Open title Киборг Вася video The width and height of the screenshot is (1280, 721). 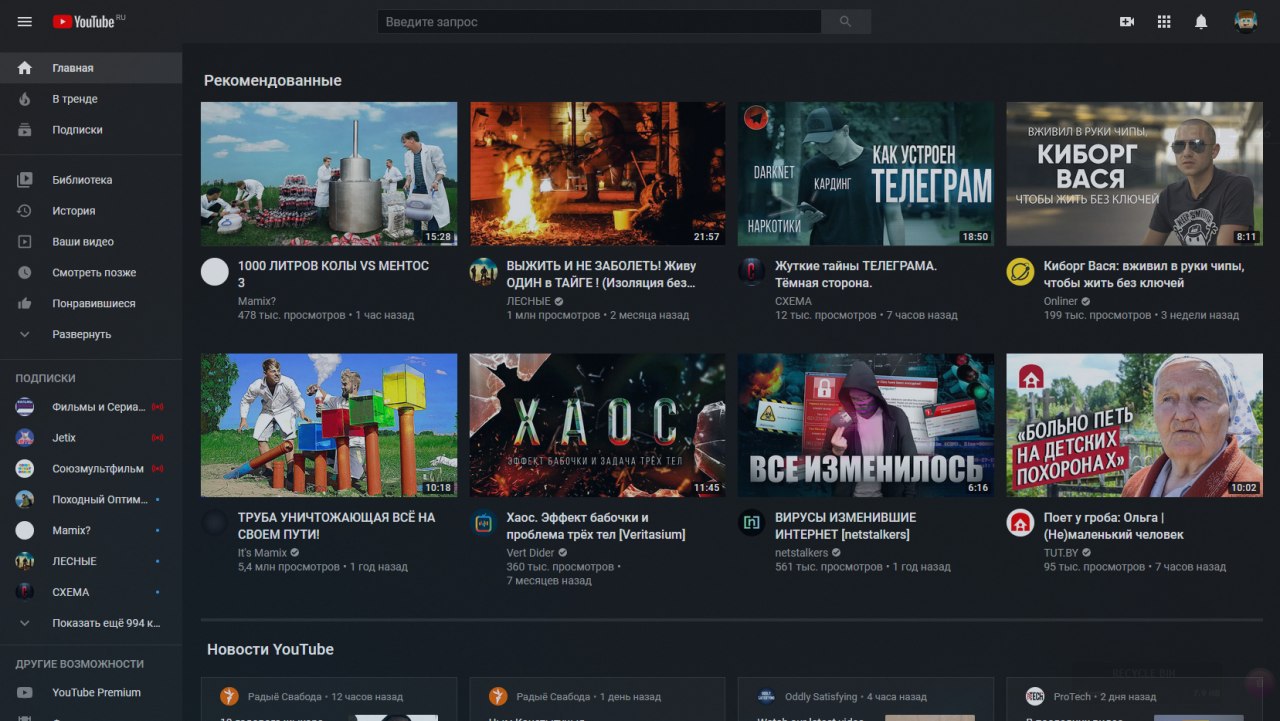[1144, 275]
